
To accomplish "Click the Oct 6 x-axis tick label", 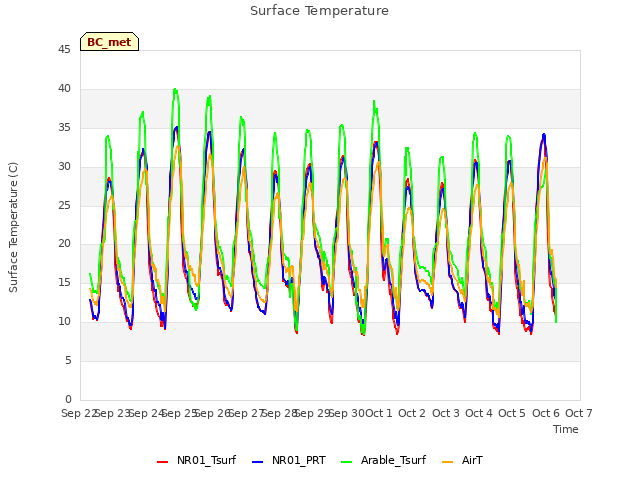I will click(546, 413).
